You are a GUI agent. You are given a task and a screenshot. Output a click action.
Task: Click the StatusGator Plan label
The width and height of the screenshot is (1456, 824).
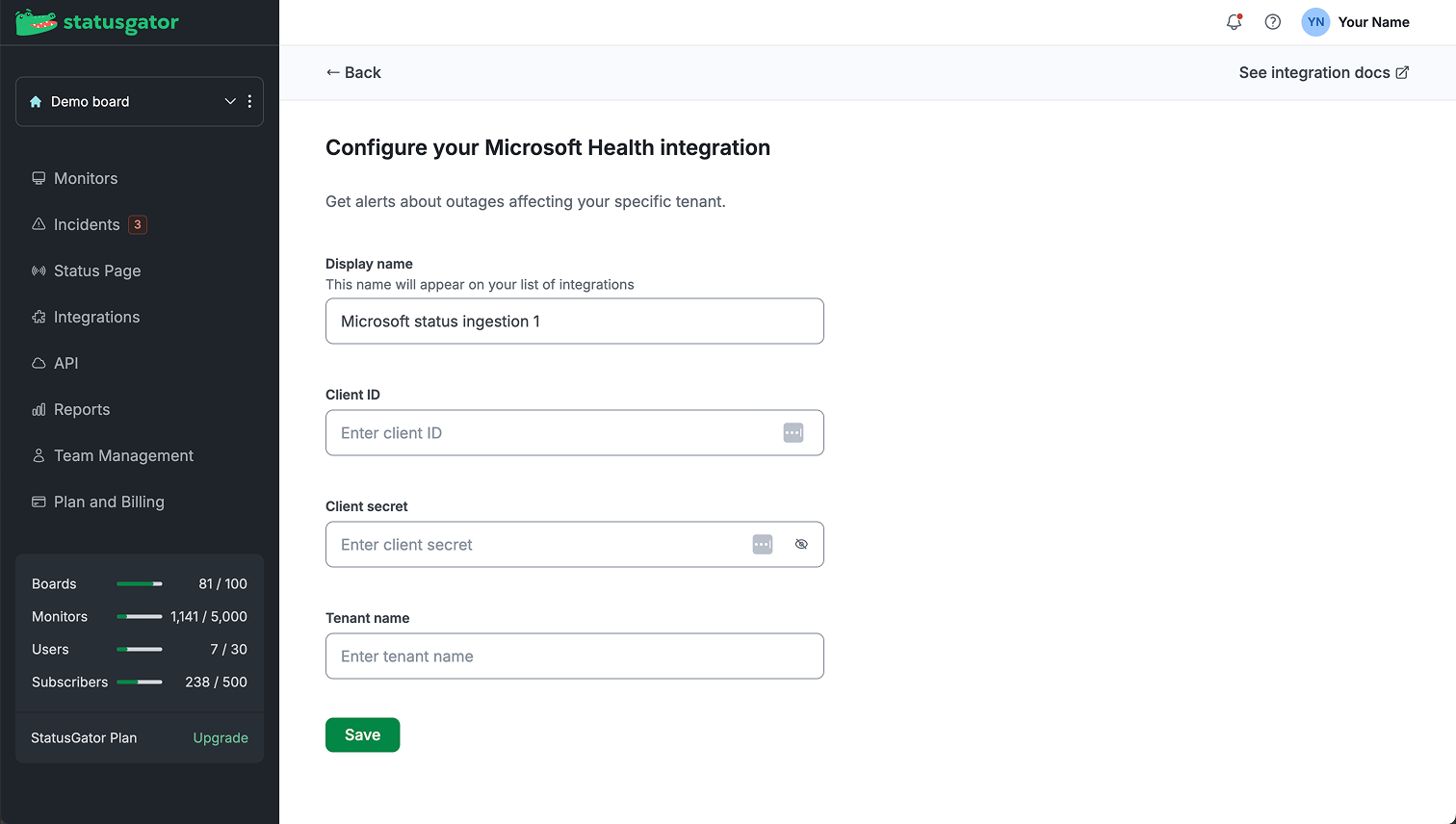pyautogui.click(x=84, y=737)
